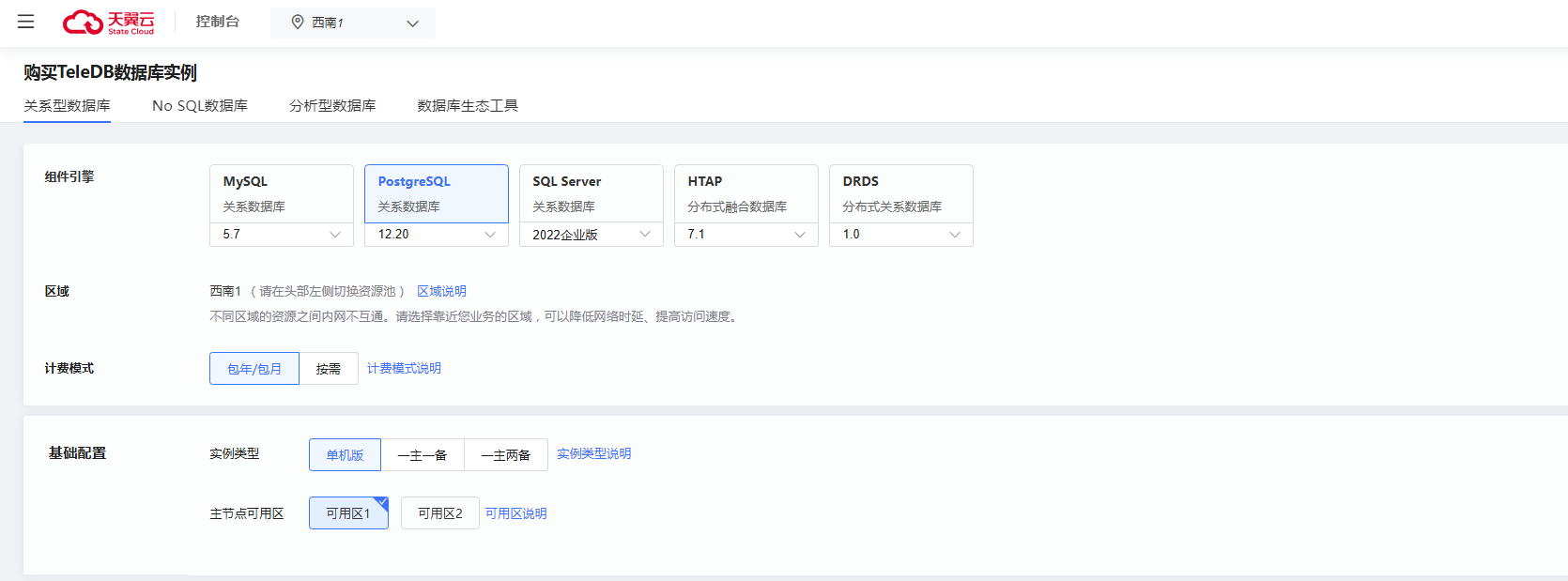Click the 实例类型 label
This screenshot has height=581, width=1568.
tap(235, 453)
